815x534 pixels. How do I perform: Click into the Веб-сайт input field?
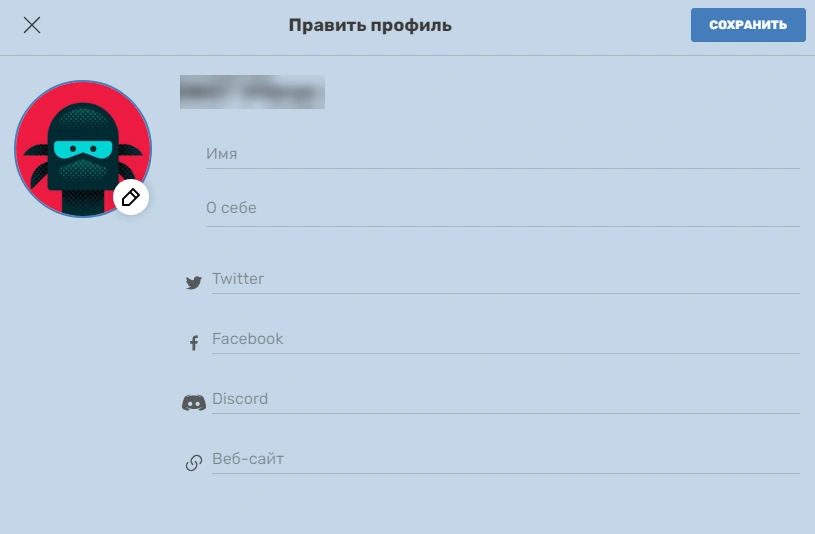(506, 460)
